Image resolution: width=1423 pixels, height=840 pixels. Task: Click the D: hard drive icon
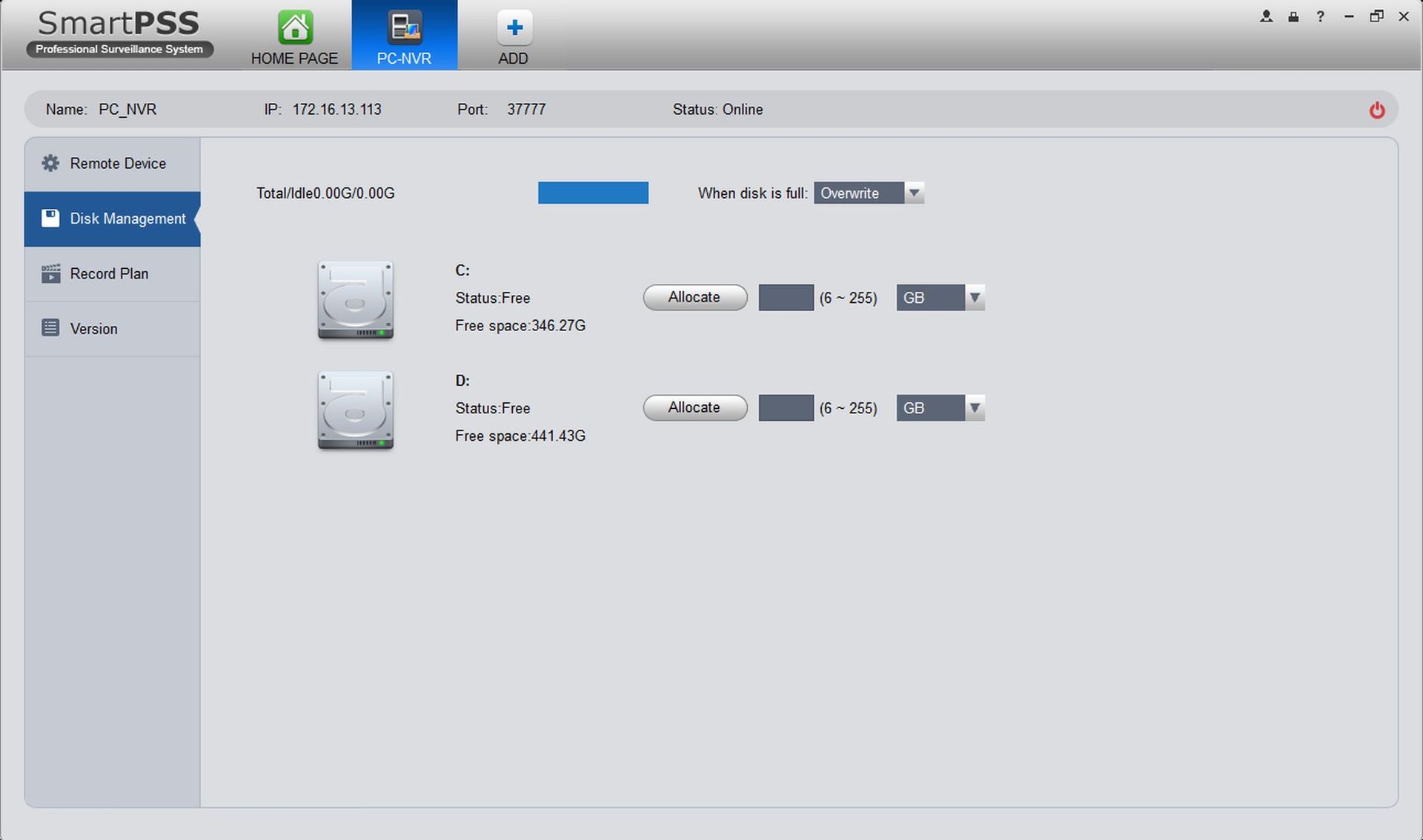[x=356, y=410]
